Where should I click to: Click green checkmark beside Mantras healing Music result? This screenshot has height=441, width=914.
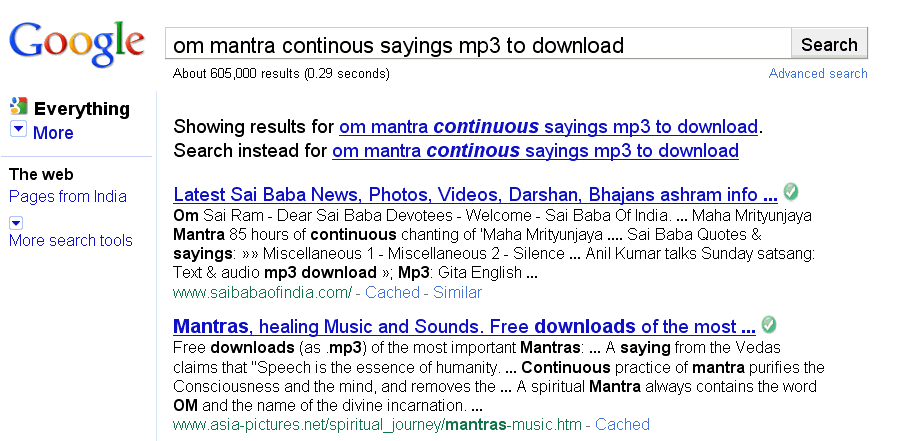click(769, 324)
